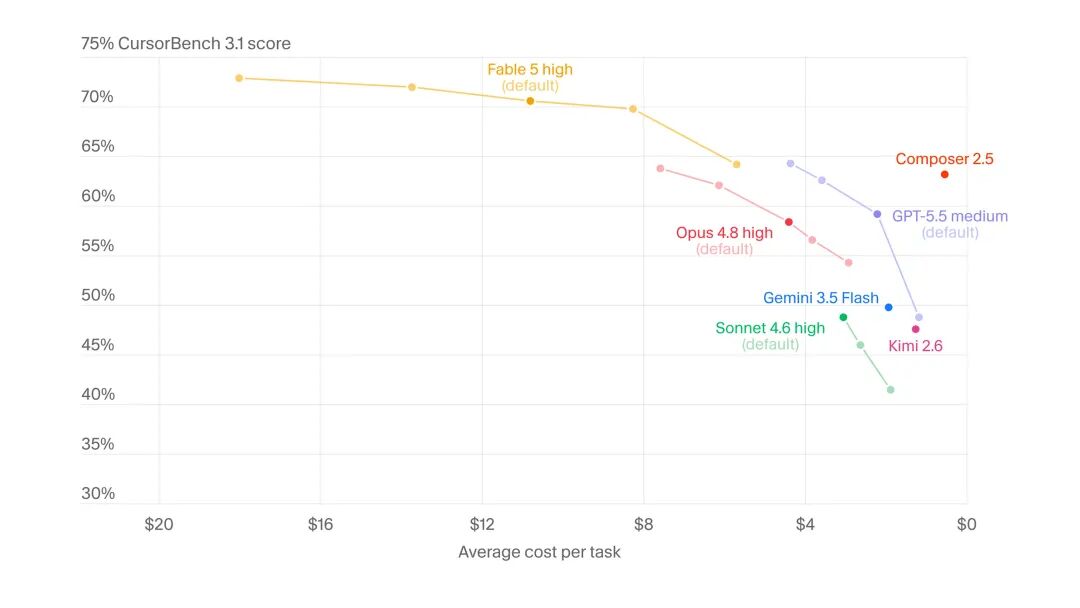Select the Gemini 3.5 Flash blue dot
Image resolution: width=1080 pixels, height=608 pixels.
(889, 308)
